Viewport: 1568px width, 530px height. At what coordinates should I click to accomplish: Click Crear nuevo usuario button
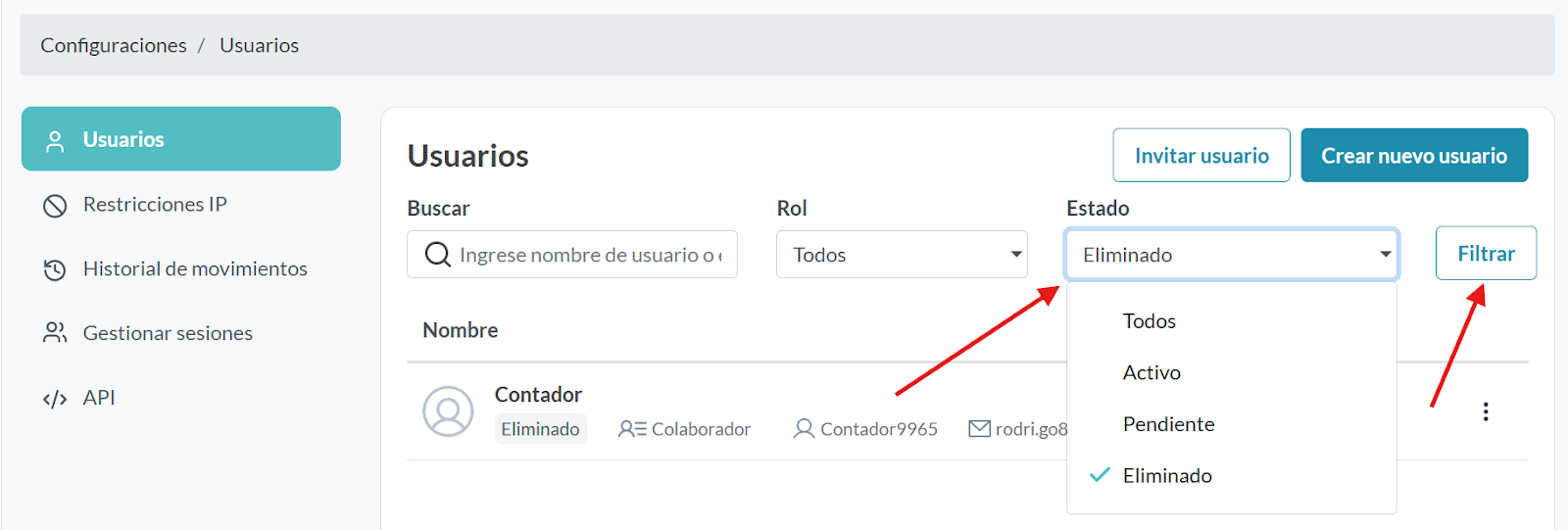pyautogui.click(x=1414, y=156)
